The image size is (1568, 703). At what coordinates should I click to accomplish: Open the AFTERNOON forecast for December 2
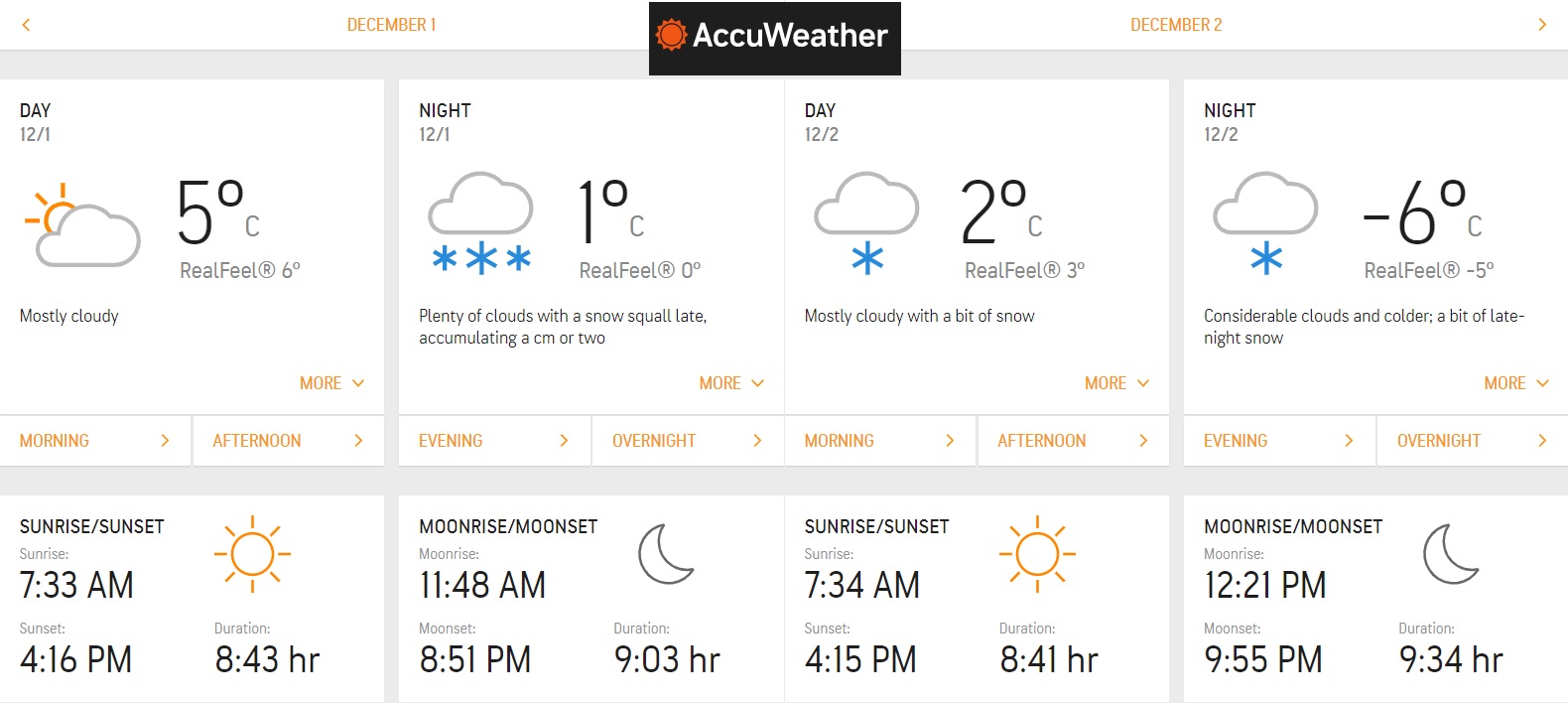tap(1073, 441)
